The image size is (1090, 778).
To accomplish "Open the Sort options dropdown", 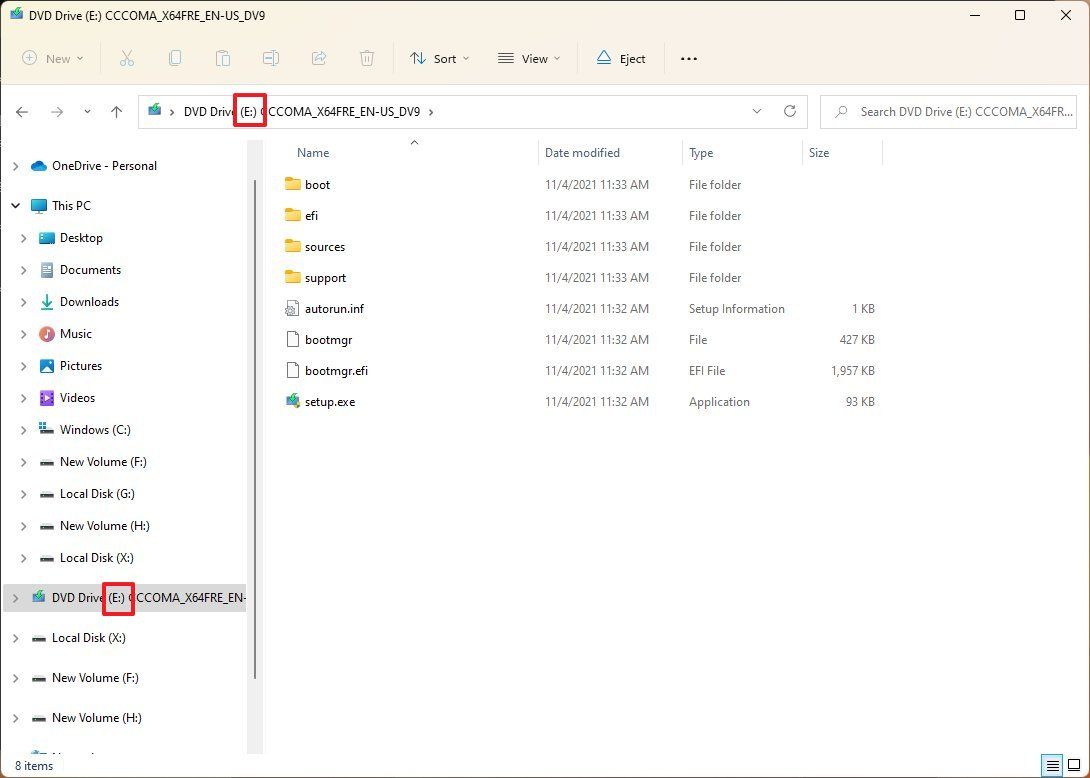I will (439, 58).
